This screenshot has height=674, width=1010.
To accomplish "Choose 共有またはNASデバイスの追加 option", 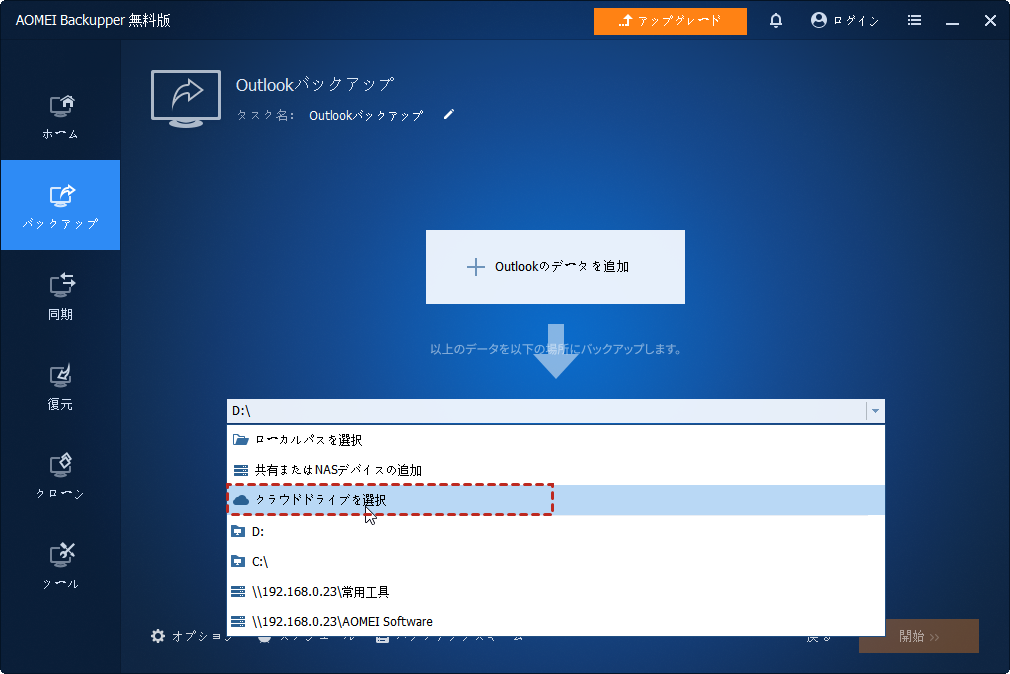I will coord(556,470).
